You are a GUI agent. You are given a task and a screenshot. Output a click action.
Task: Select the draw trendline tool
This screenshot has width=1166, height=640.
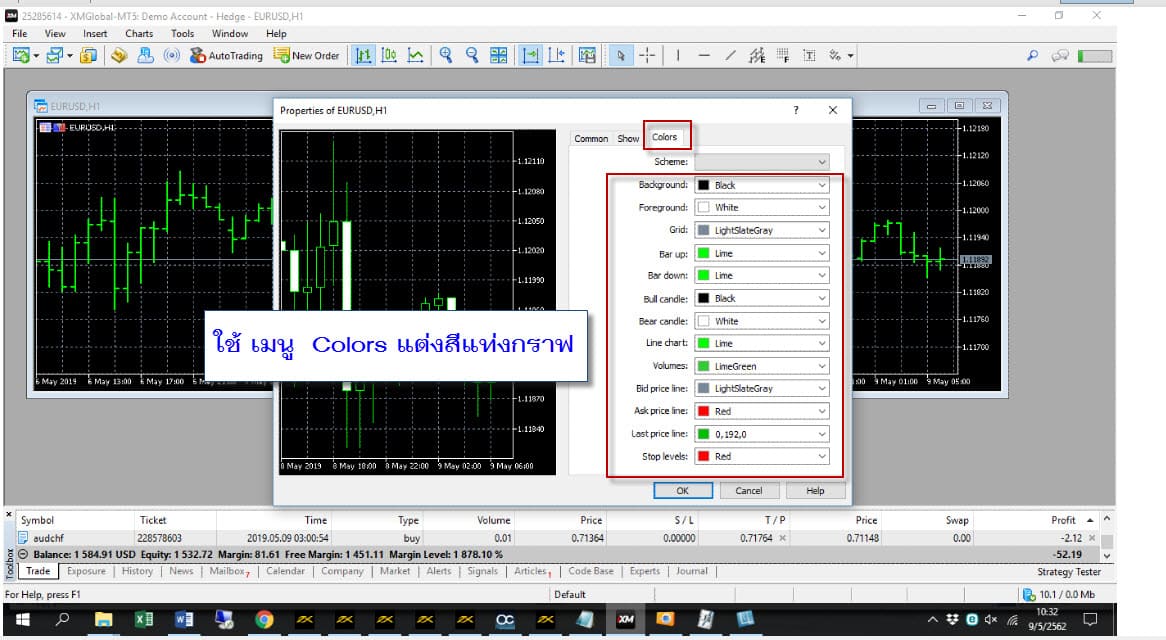730,56
